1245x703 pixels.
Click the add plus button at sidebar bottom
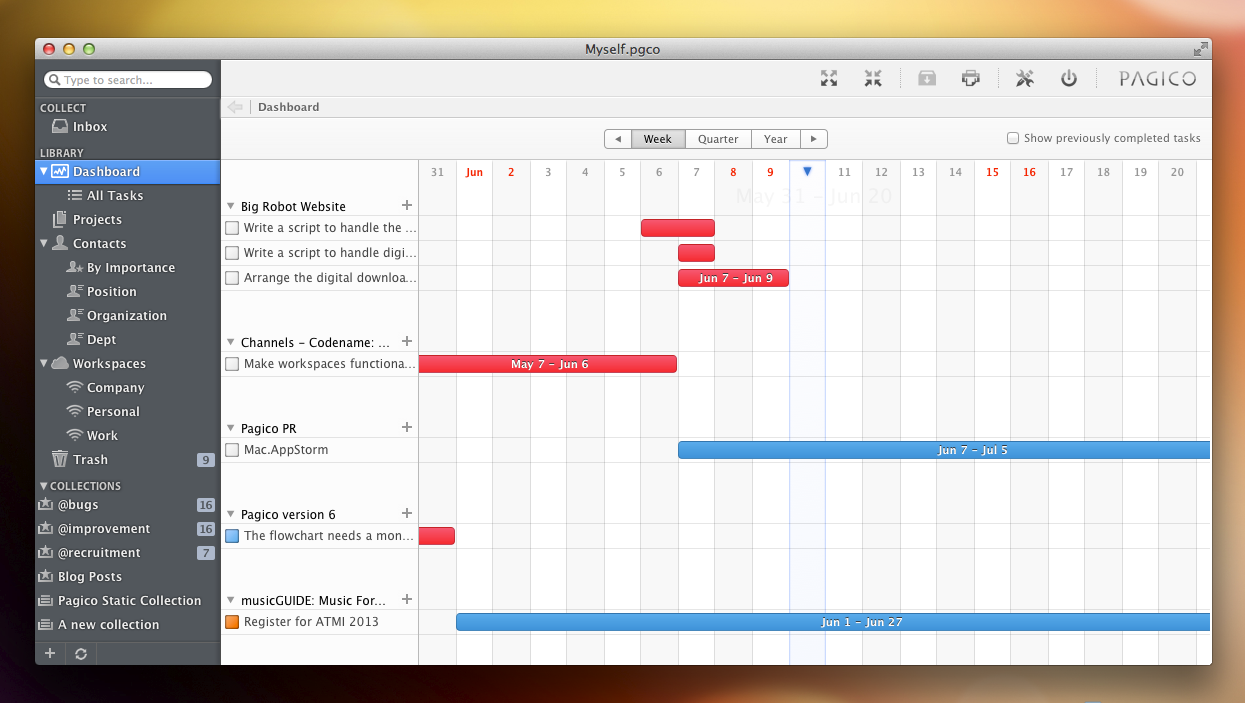click(x=50, y=653)
